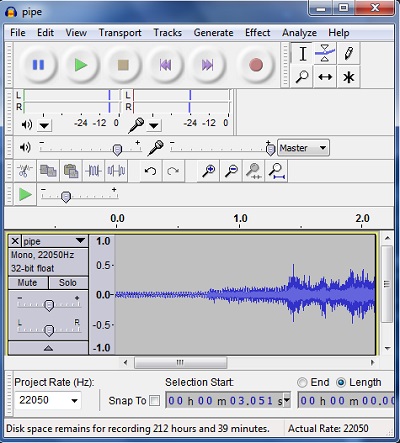
Task: Fit selection in window
Action: [254, 171]
